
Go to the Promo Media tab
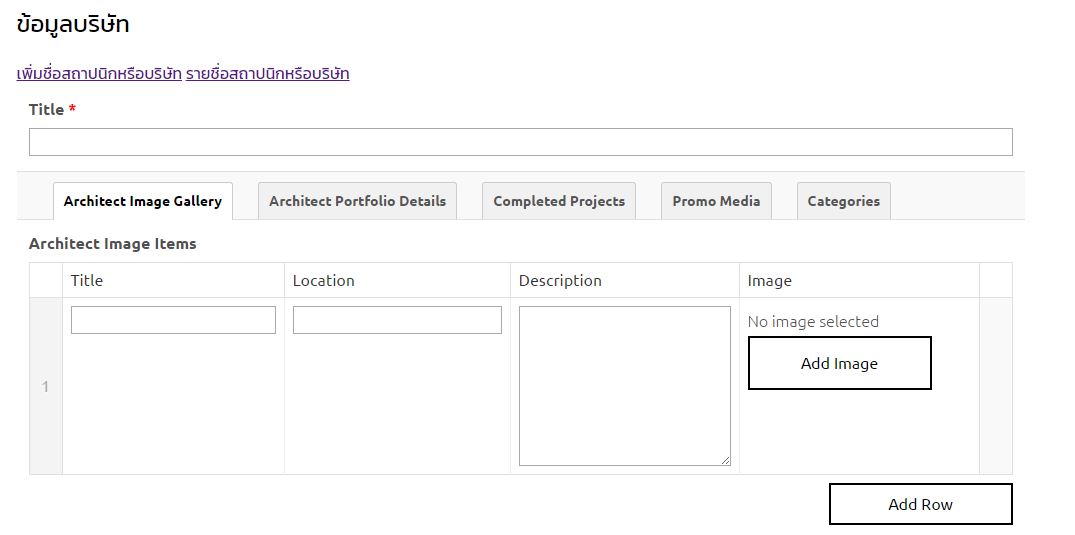tap(716, 201)
